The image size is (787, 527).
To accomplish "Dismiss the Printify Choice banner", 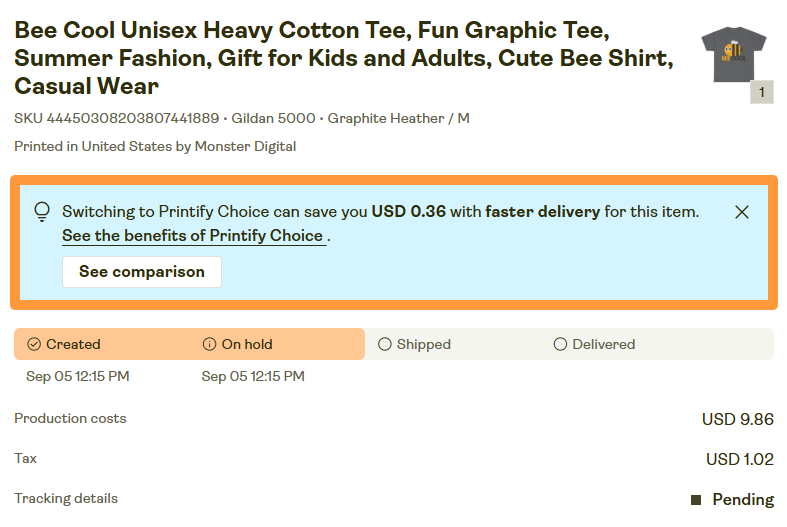I will tap(742, 212).
